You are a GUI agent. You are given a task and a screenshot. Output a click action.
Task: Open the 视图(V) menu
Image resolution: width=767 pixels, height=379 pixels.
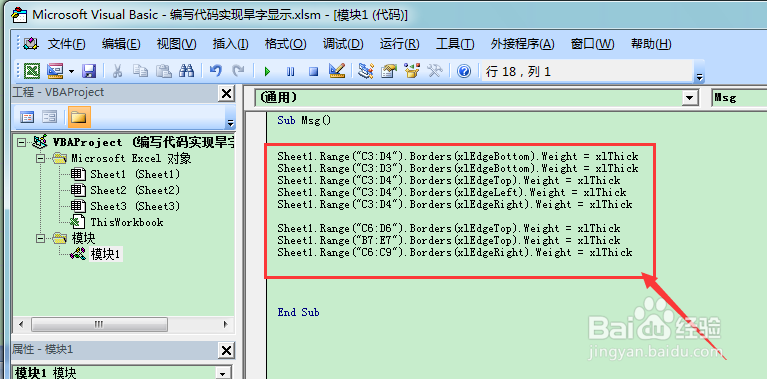[176, 44]
